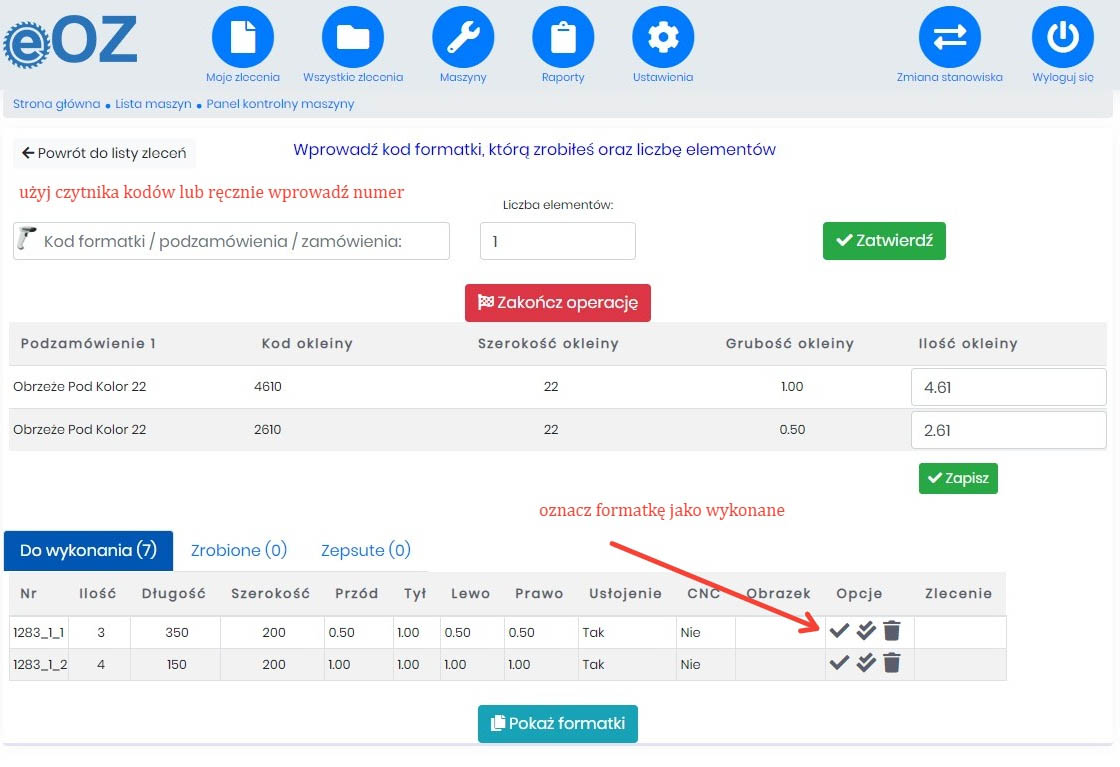
Task: Click Pokaż formatki button
Action: click(x=558, y=723)
